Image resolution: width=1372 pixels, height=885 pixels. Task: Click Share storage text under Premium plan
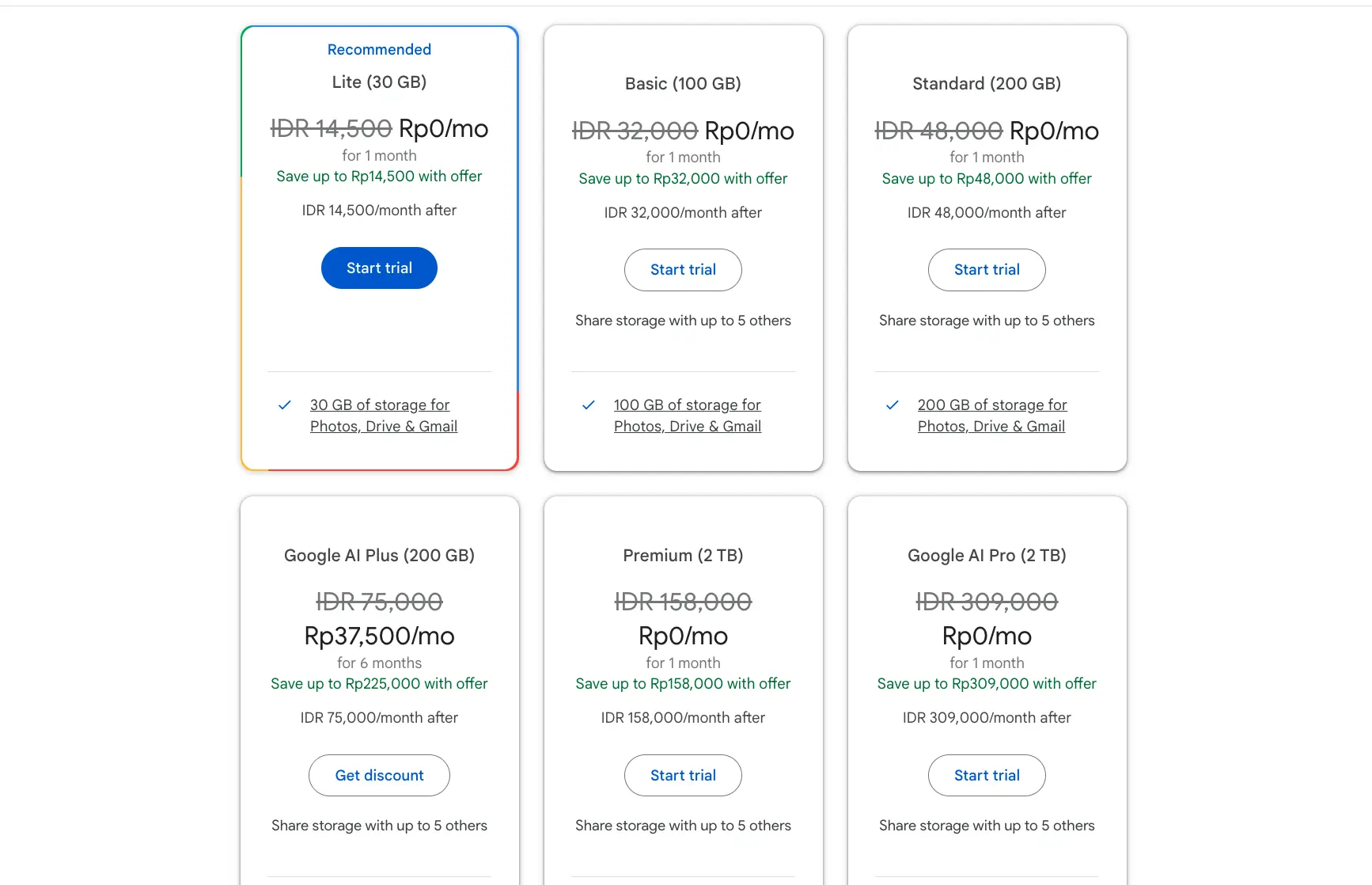pyautogui.click(x=682, y=825)
